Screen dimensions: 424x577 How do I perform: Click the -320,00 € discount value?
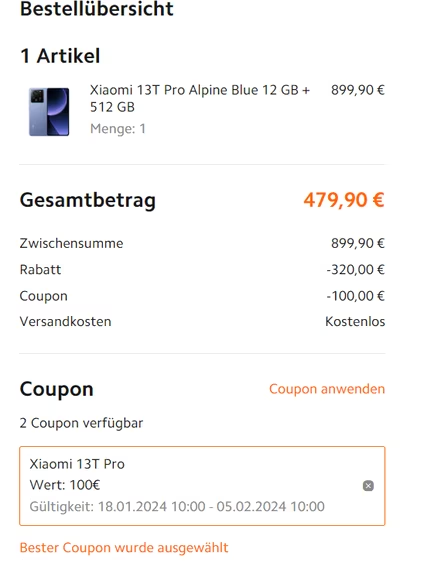355,270
